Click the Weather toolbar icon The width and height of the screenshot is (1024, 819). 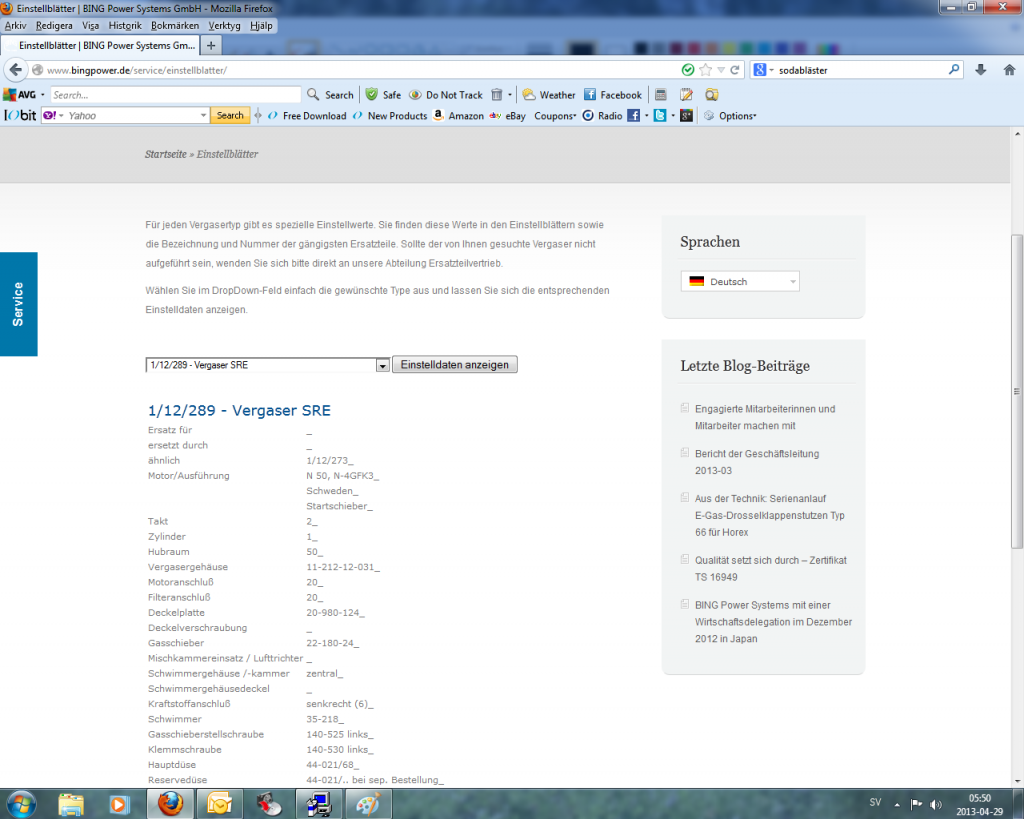548,95
